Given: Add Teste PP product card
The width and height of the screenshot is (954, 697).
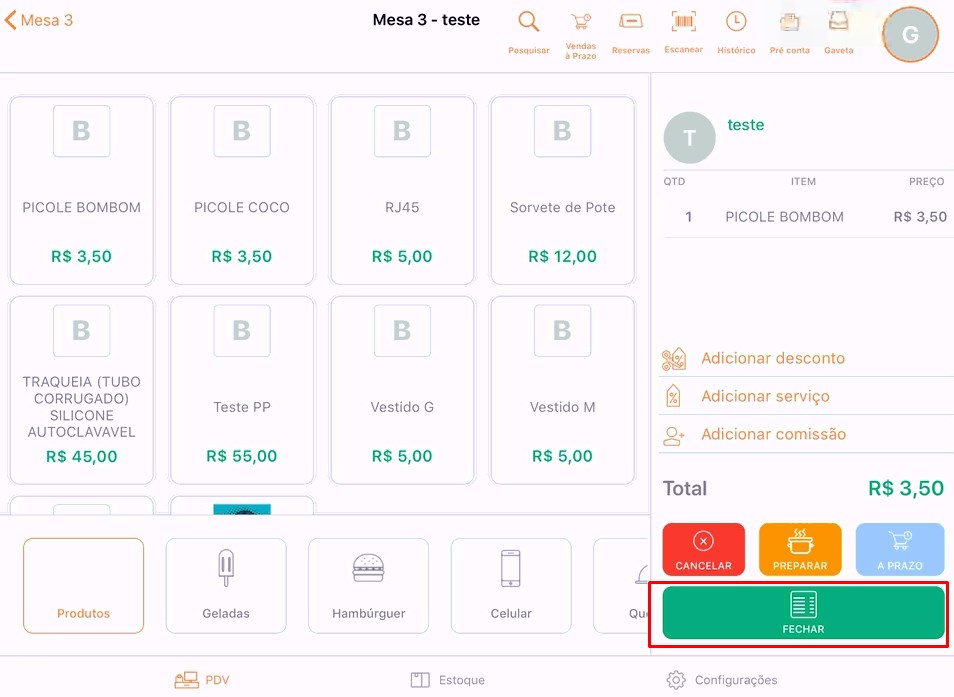Looking at the screenshot, I should 242,390.
